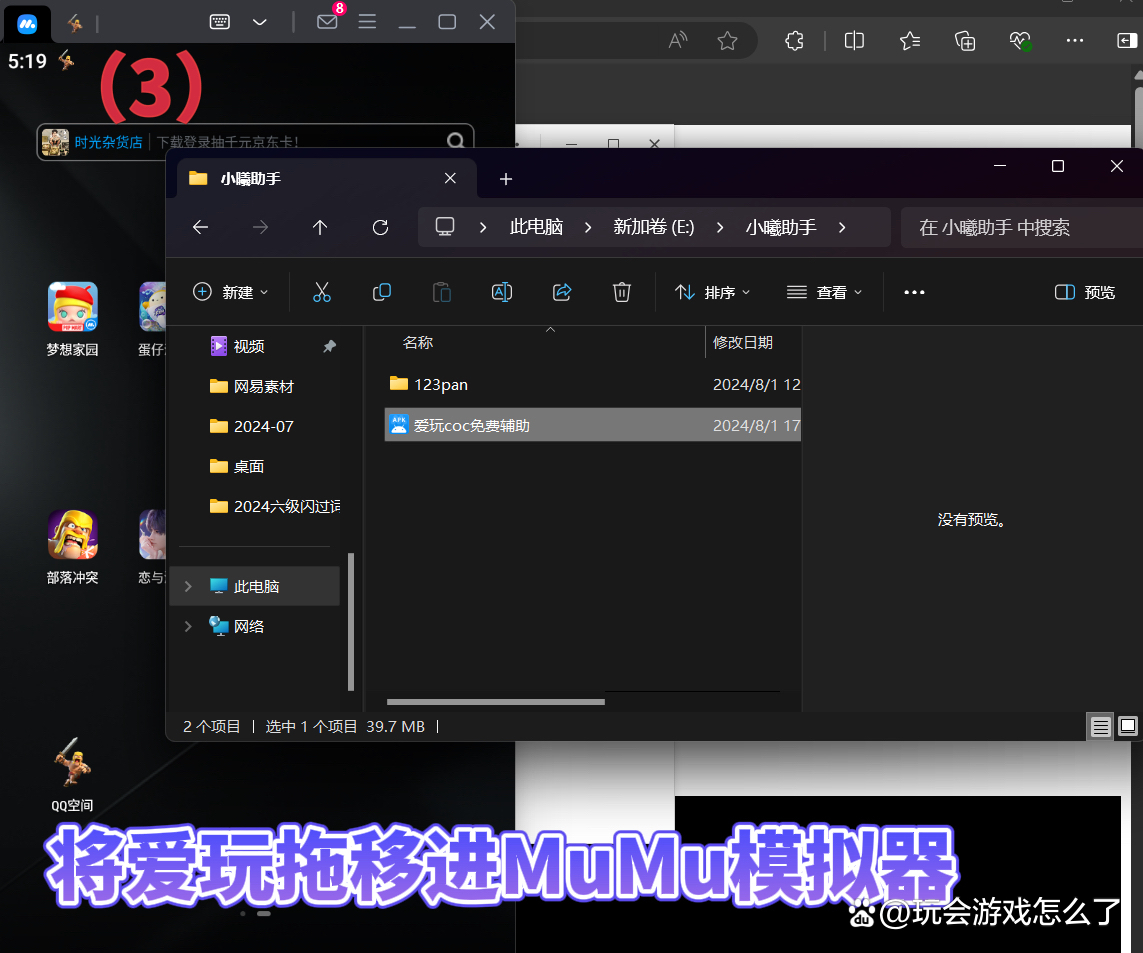The height and width of the screenshot is (953, 1143).
Task: Click chevron after 小曦助手 in address bar
Action: 842,227
